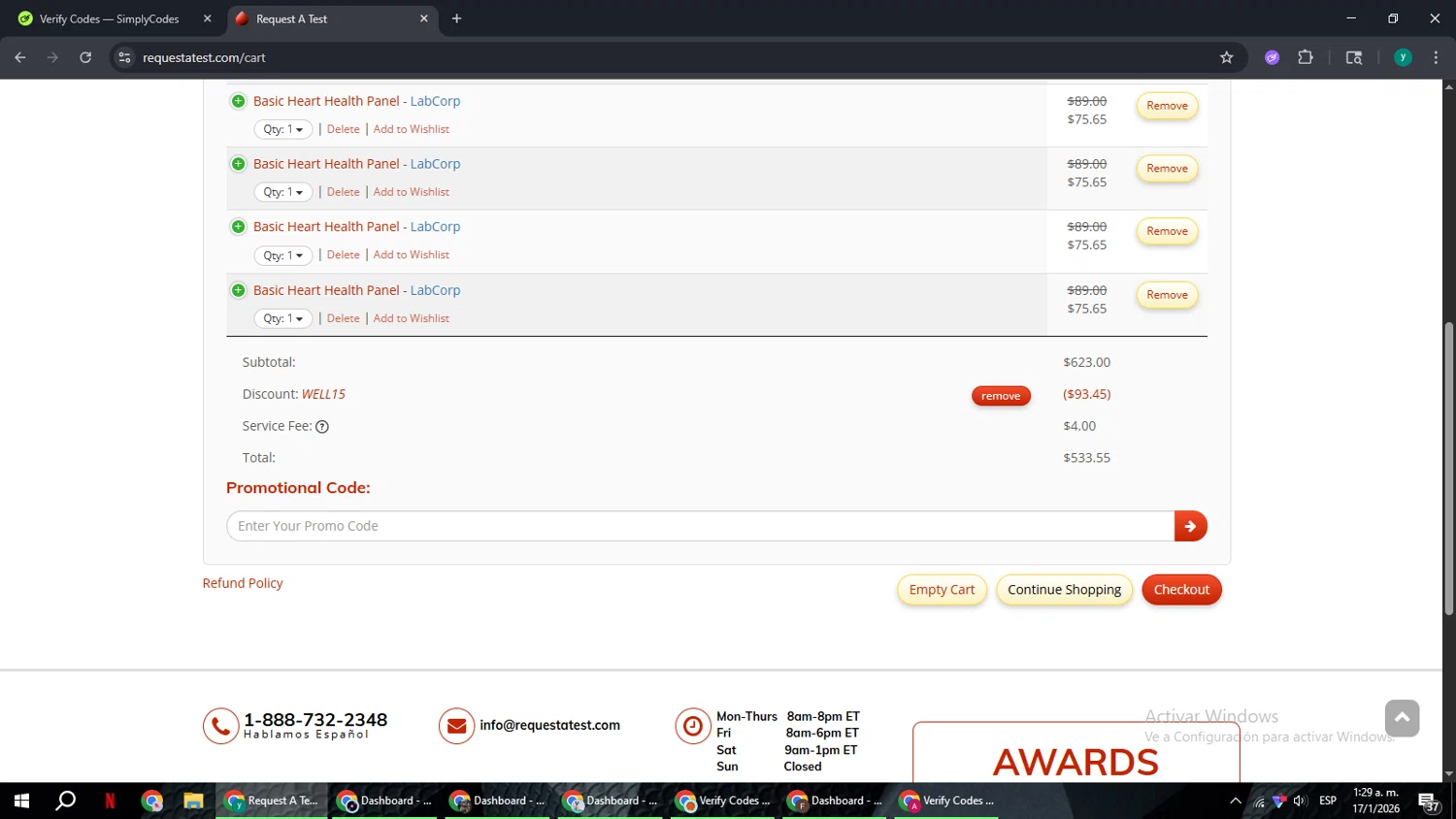1456x819 pixels.
Task: Click the red phone icon in the footer
Action: click(x=220, y=725)
